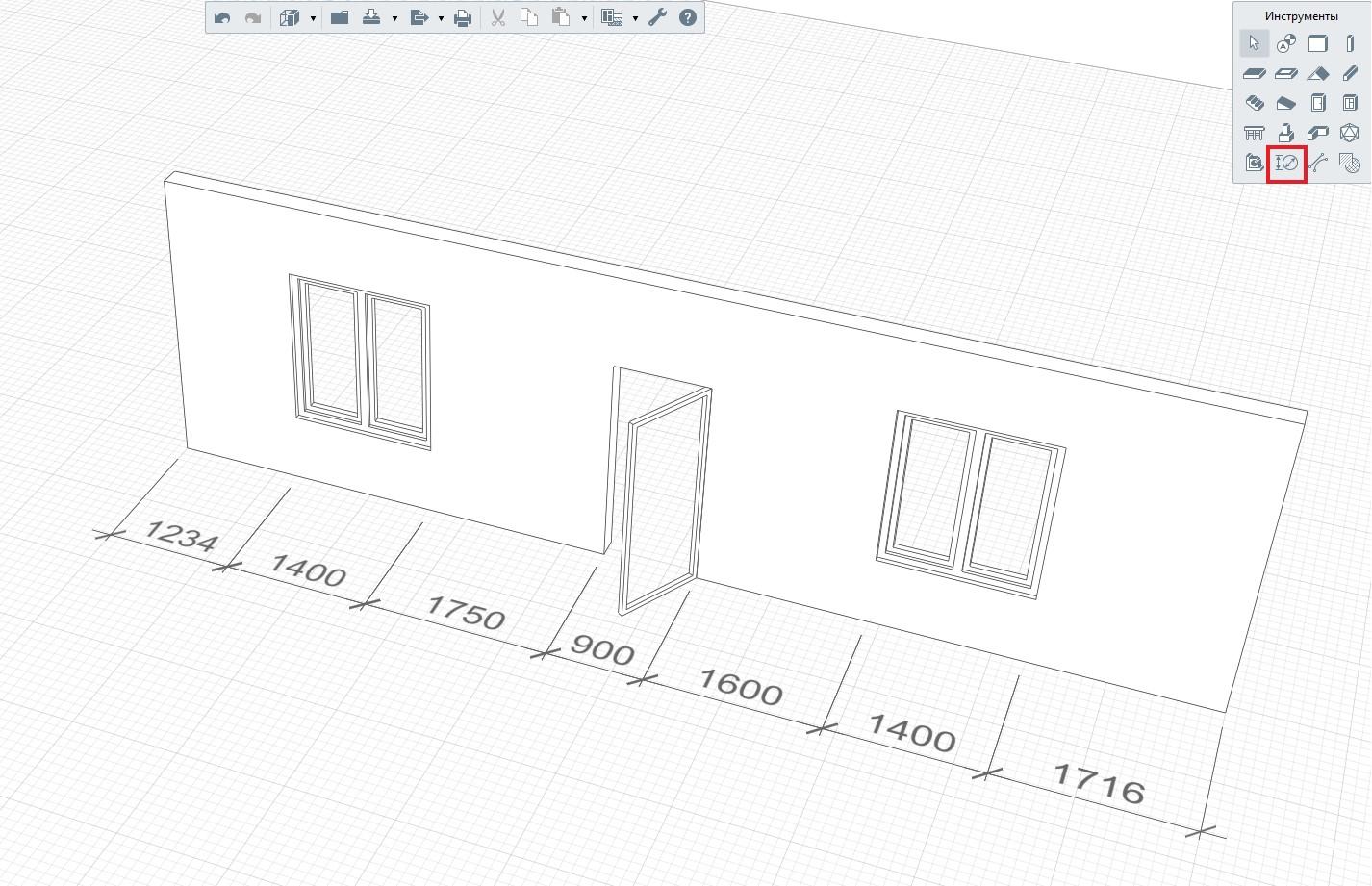The width and height of the screenshot is (1372, 886).
Task: Redo the undone action
Action: click(x=253, y=17)
